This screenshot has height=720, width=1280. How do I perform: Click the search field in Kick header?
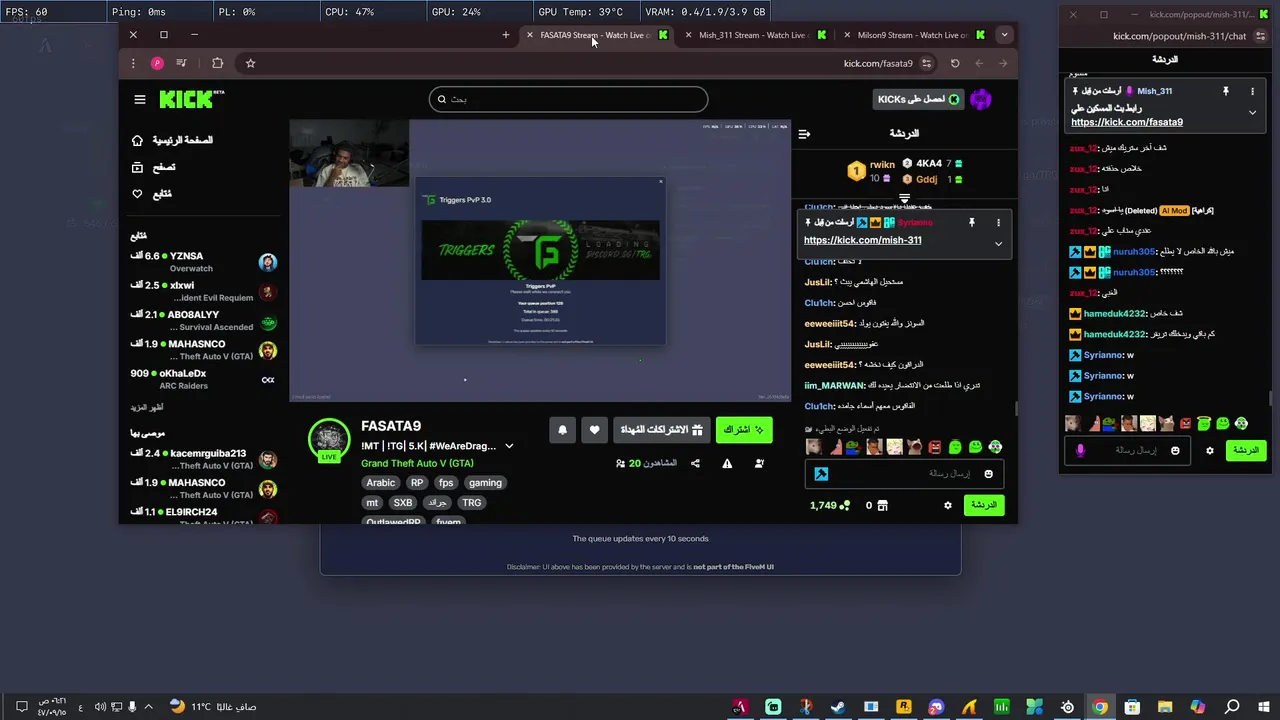pos(568,99)
